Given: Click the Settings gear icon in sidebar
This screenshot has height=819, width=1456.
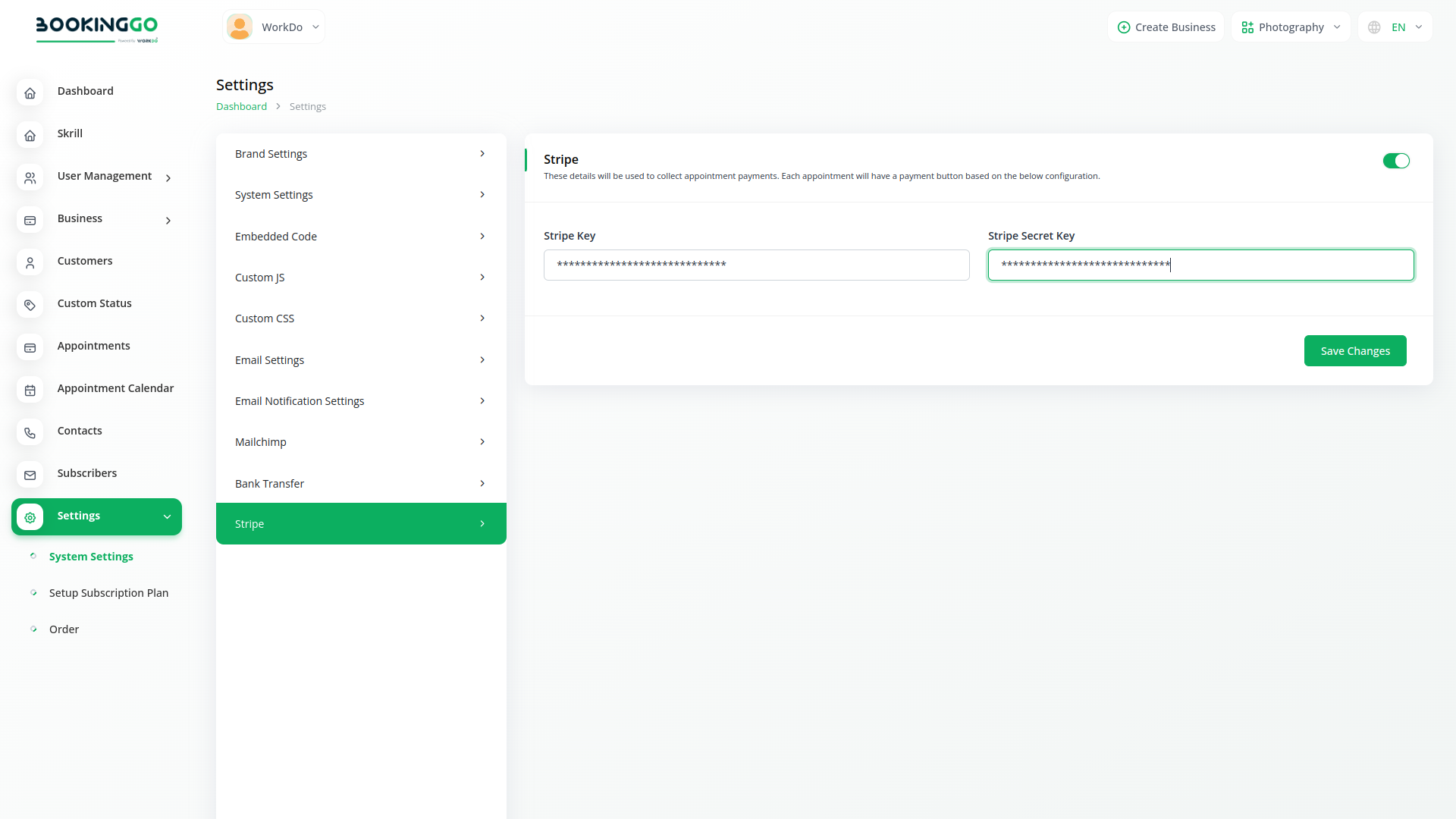Looking at the screenshot, I should click(x=30, y=517).
